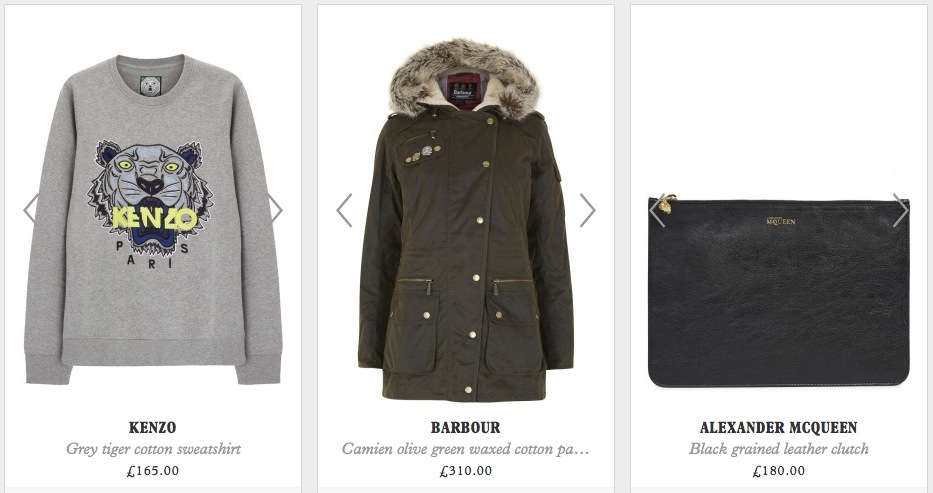Click the £180.00 price

pos(778,471)
